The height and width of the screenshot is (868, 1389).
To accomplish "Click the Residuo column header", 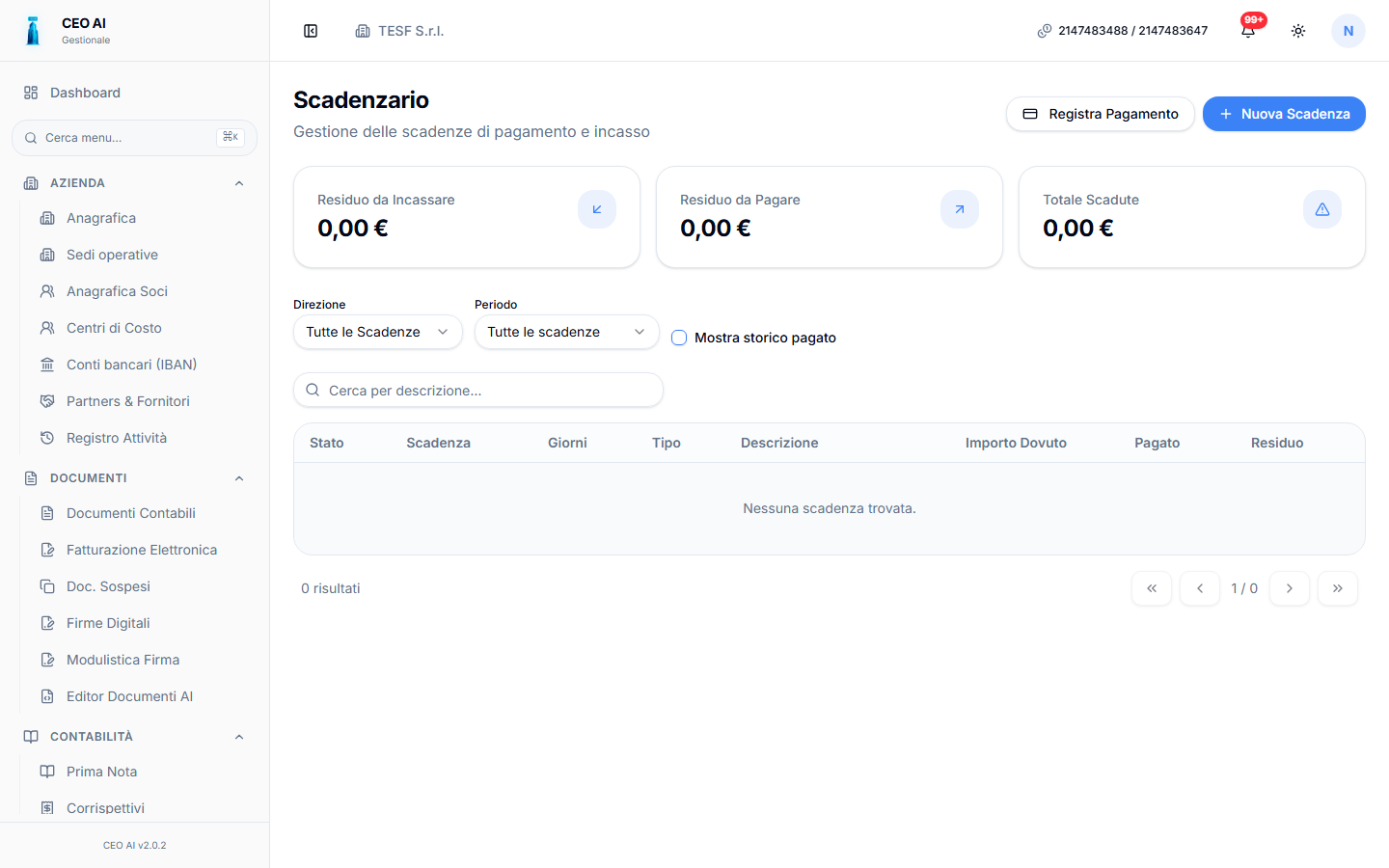I will [1277, 443].
